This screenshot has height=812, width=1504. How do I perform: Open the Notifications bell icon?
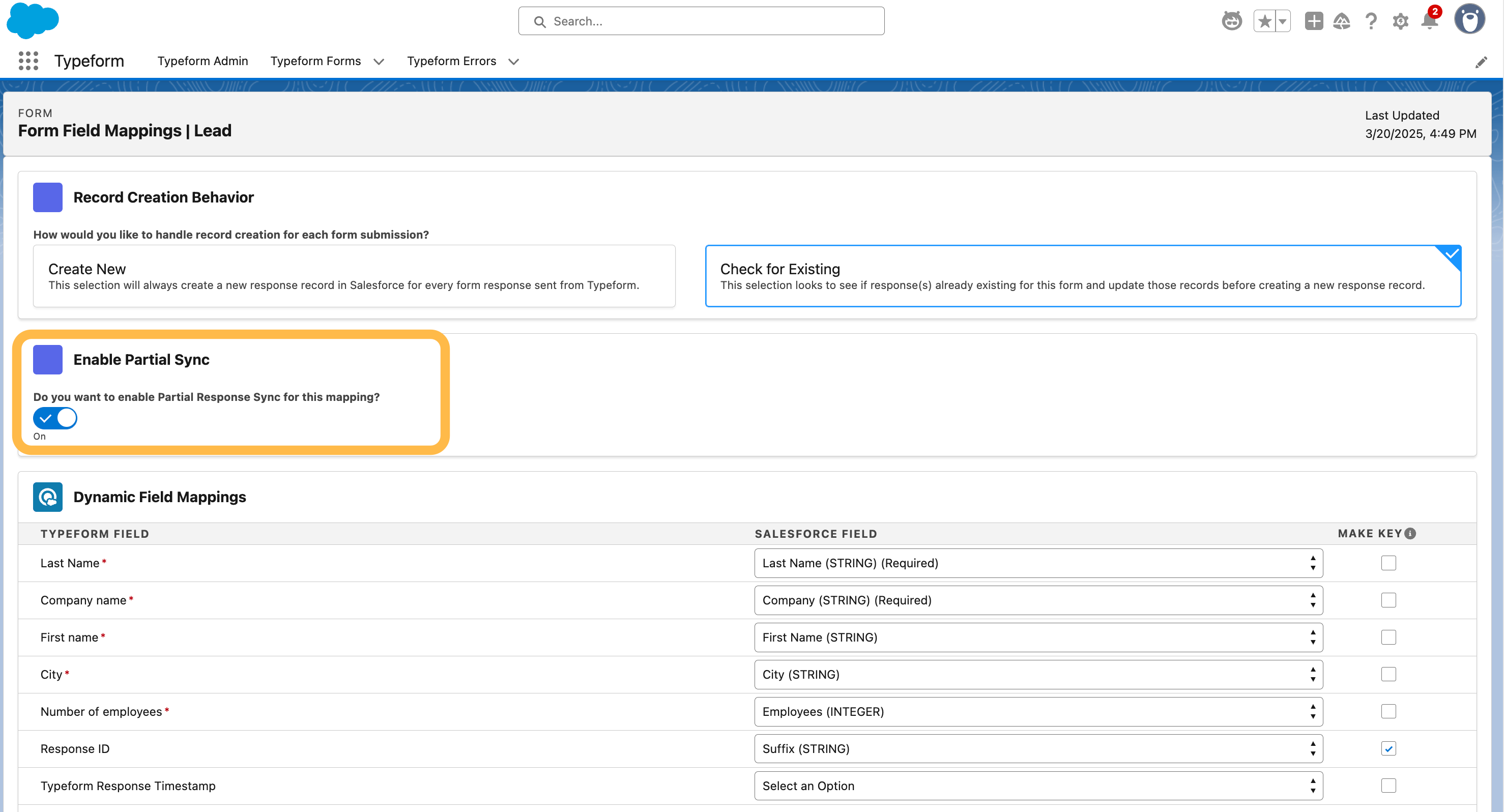click(x=1429, y=21)
